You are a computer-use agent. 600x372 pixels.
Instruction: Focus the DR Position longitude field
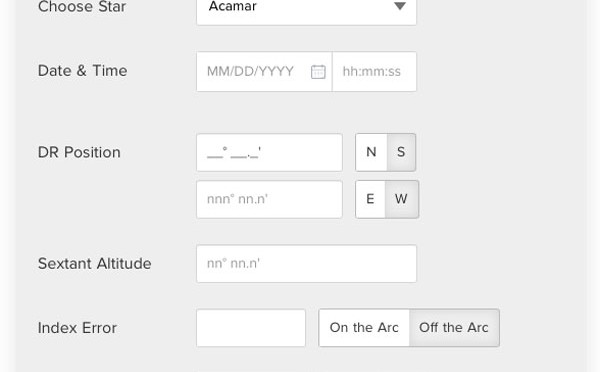coord(269,199)
